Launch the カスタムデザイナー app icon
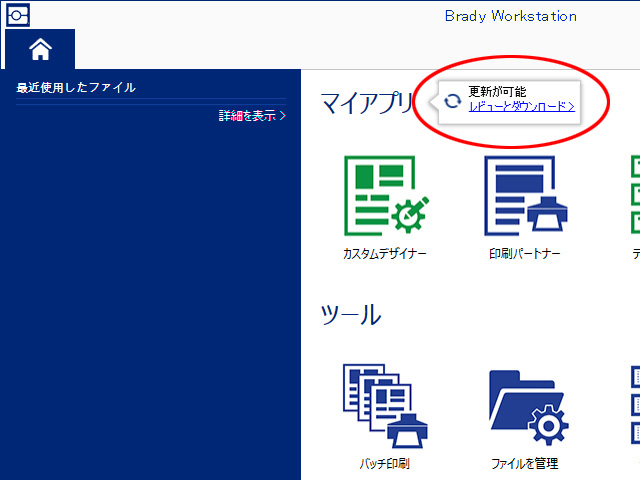640x480 pixels. [386, 196]
